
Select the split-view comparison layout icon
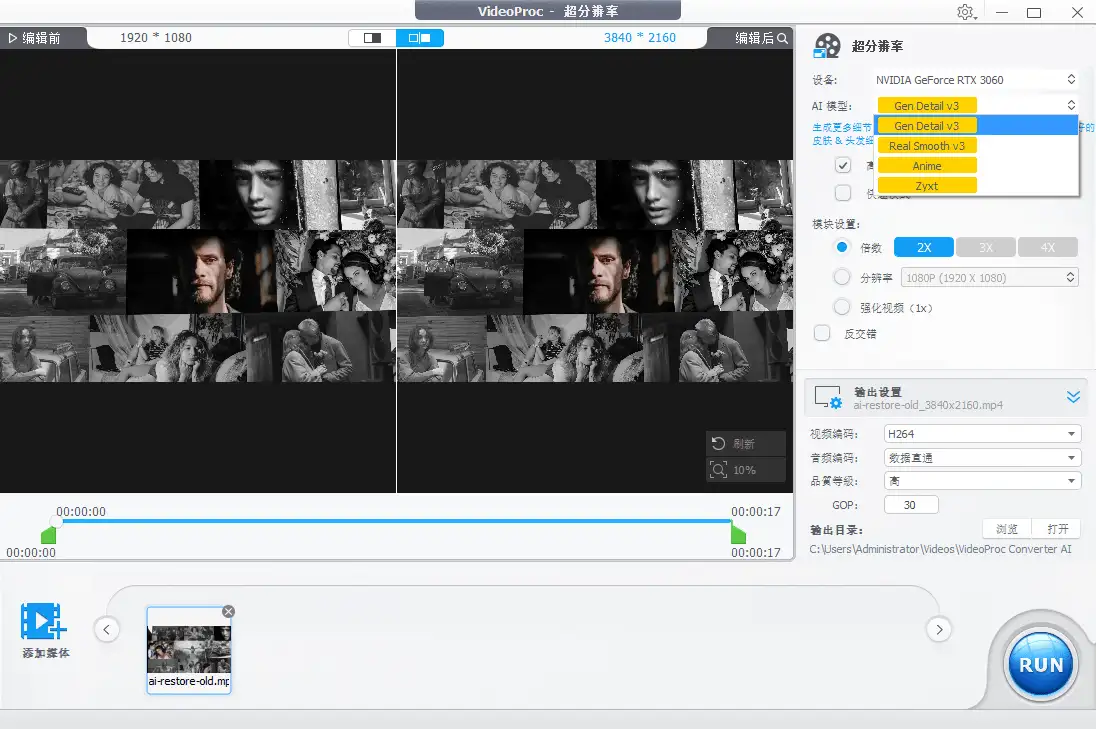[x=420, y=38]
